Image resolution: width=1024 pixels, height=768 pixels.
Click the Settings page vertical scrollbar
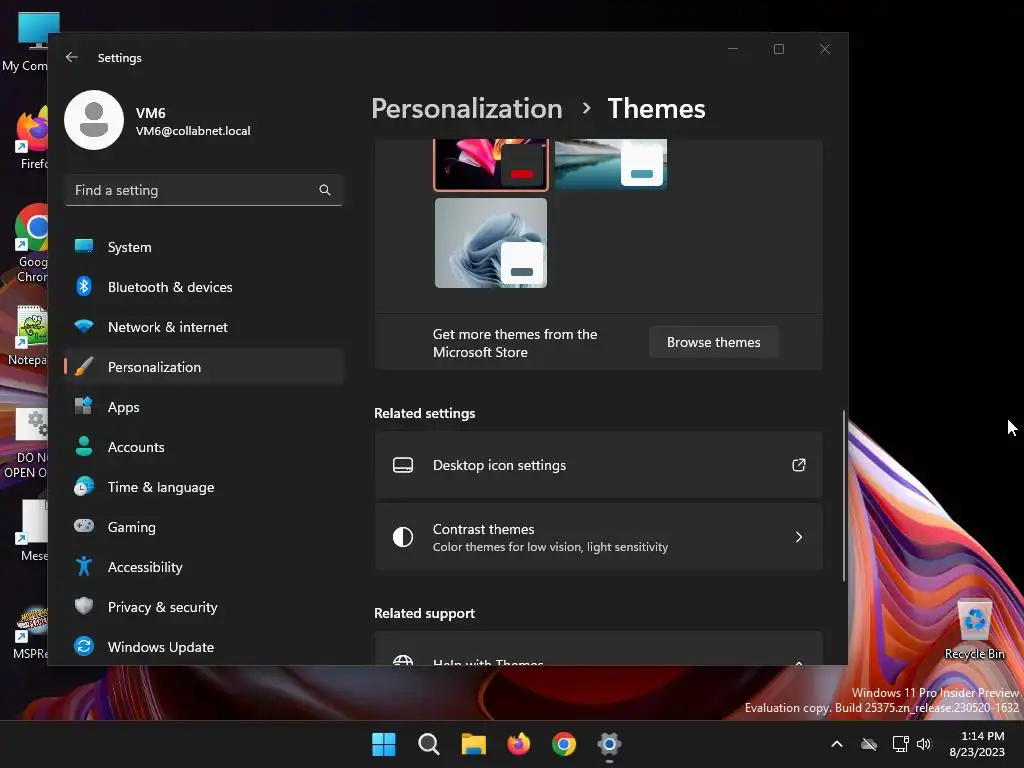844,495
